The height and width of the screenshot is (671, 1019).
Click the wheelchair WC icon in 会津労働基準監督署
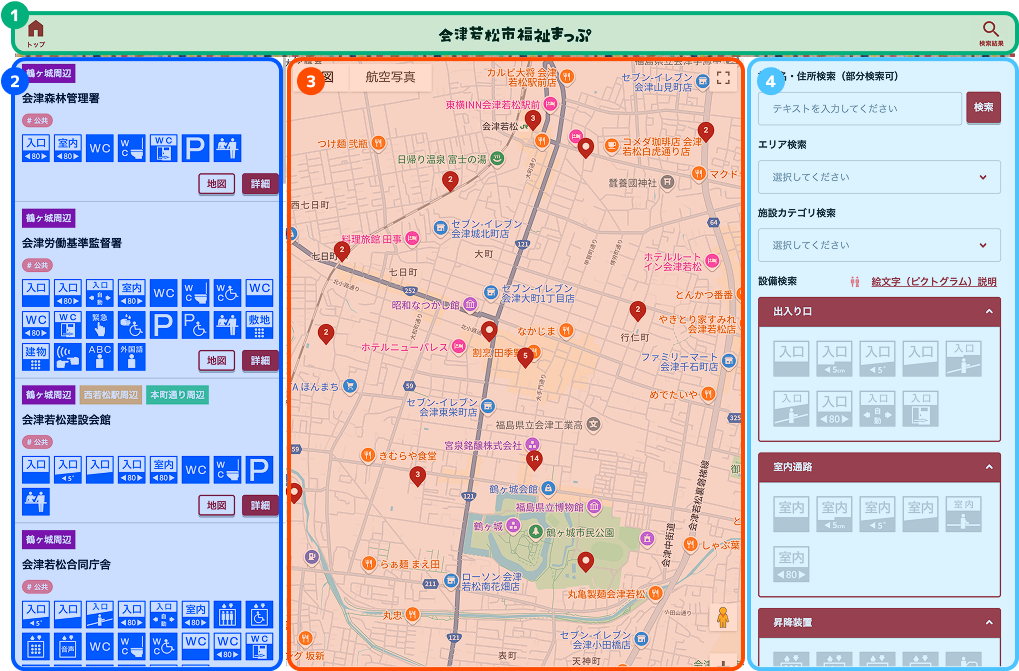pyautogui.click(x=227, y=293)
